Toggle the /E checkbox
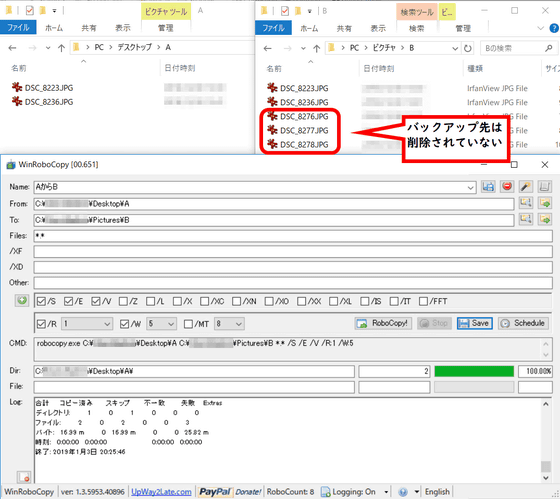Screen dimensions: 560x499 click(x=68, y=301)
